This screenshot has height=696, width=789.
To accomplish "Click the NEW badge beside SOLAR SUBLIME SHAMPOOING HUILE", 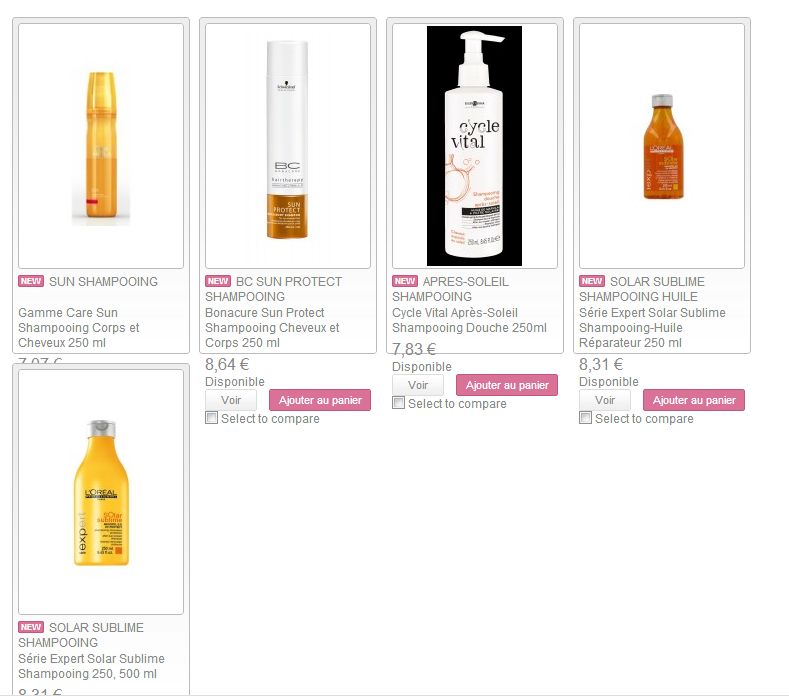I will (x=592, y=281).
